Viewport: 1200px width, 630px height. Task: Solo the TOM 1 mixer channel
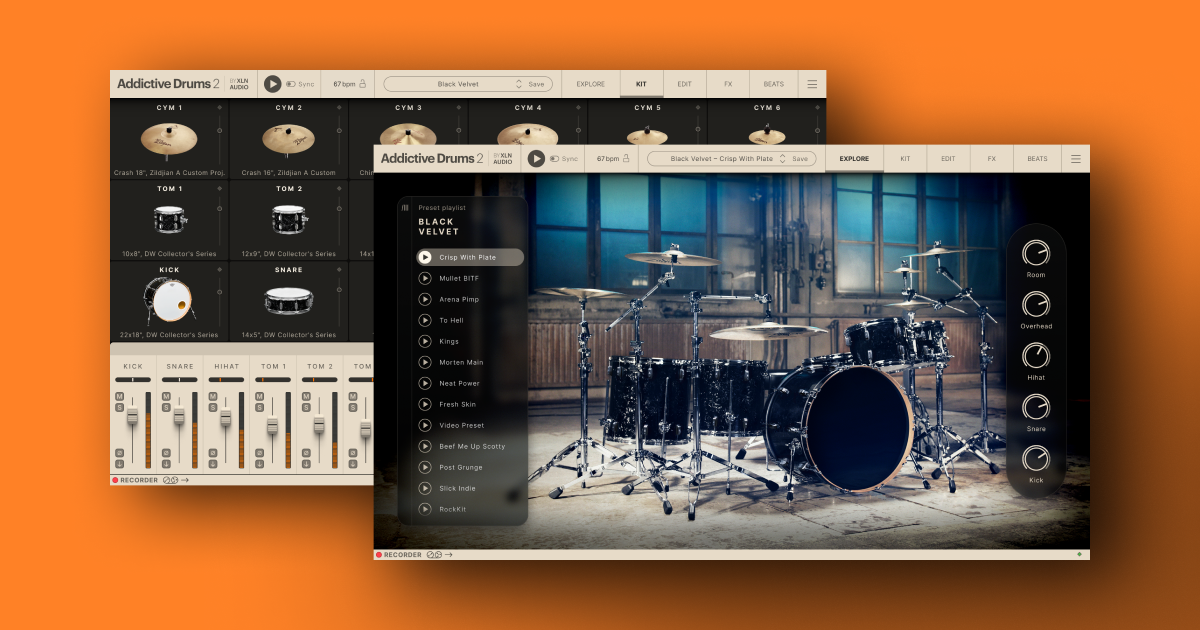click(259, 407)
